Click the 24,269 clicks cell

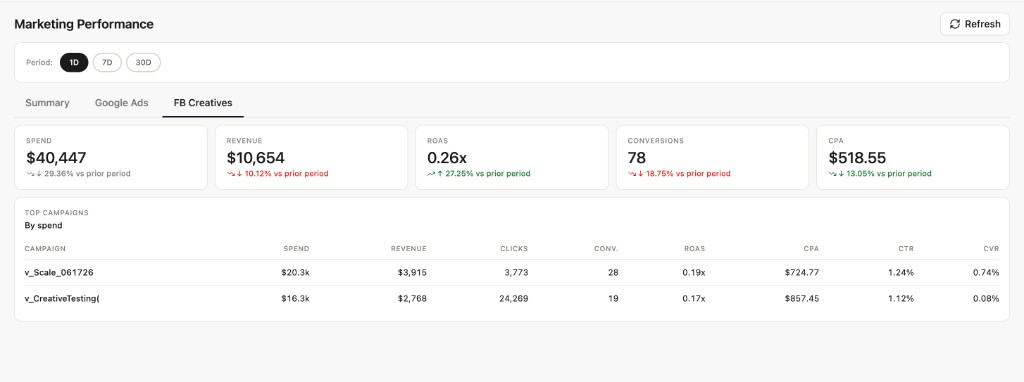513,298
